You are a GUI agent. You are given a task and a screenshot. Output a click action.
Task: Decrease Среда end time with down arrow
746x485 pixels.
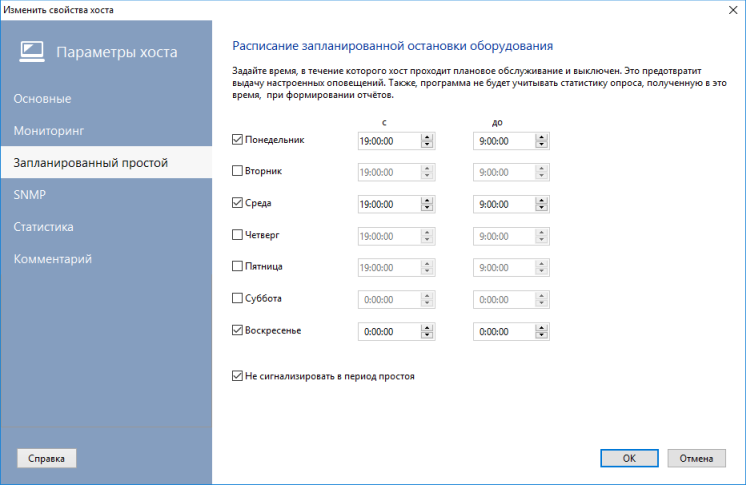click(541, 208)
